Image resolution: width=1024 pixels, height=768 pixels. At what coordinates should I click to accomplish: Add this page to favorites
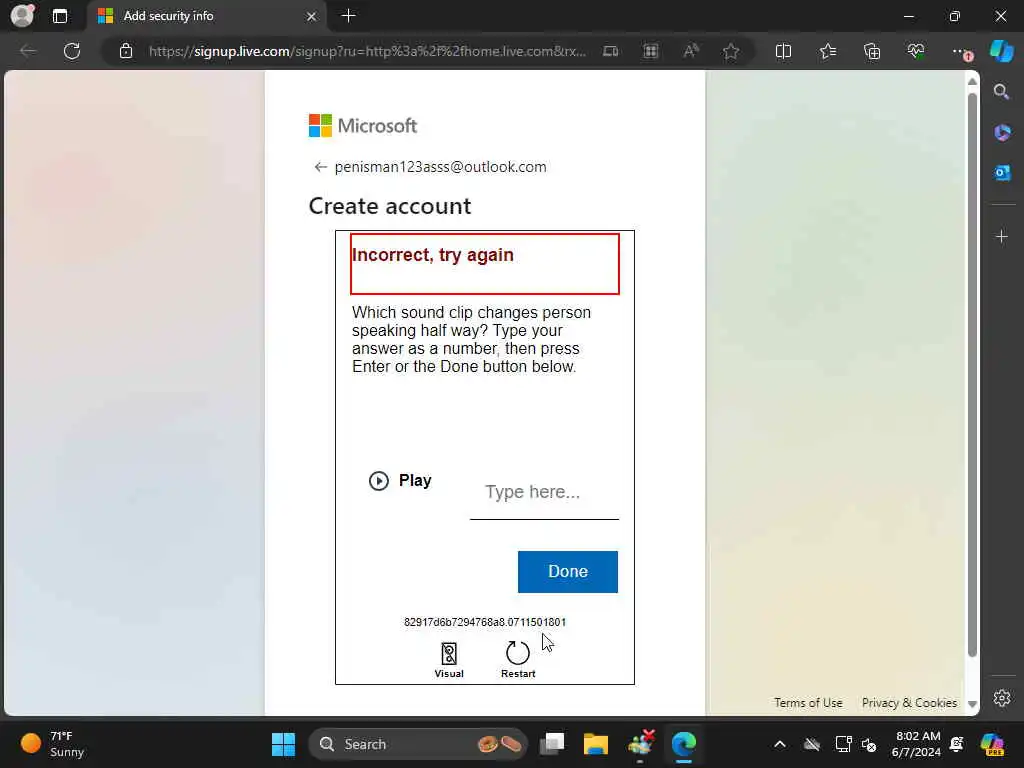click(x=731, y=51)
